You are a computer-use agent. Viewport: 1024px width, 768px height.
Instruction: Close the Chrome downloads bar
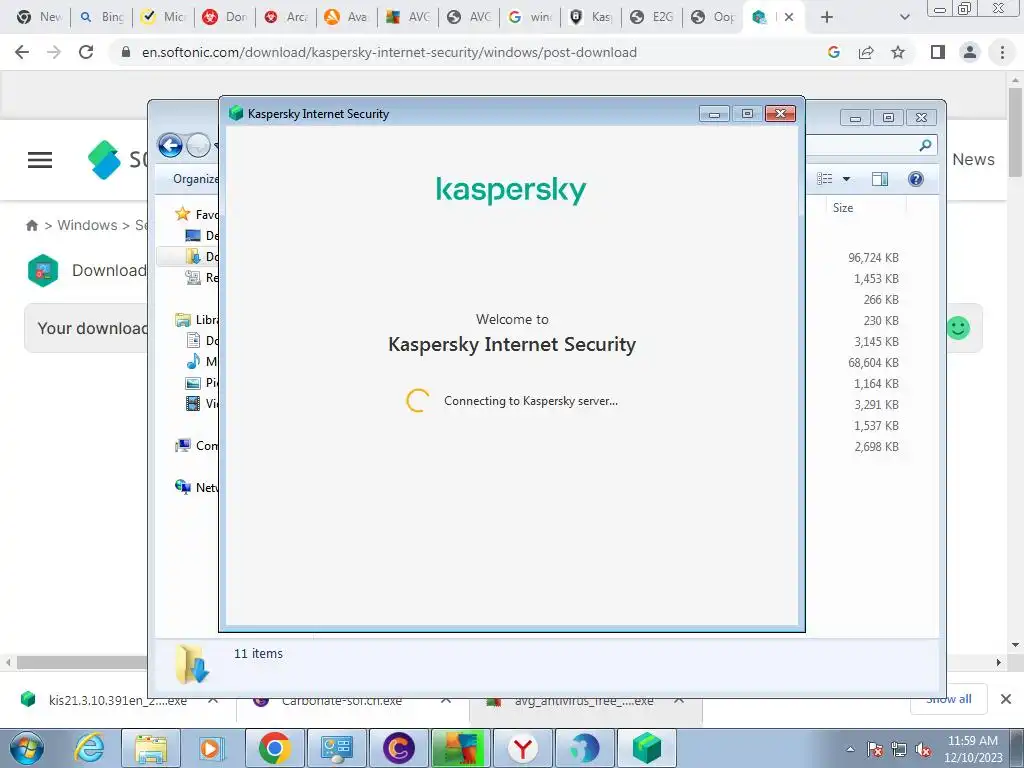click(x=1006, y=699)
